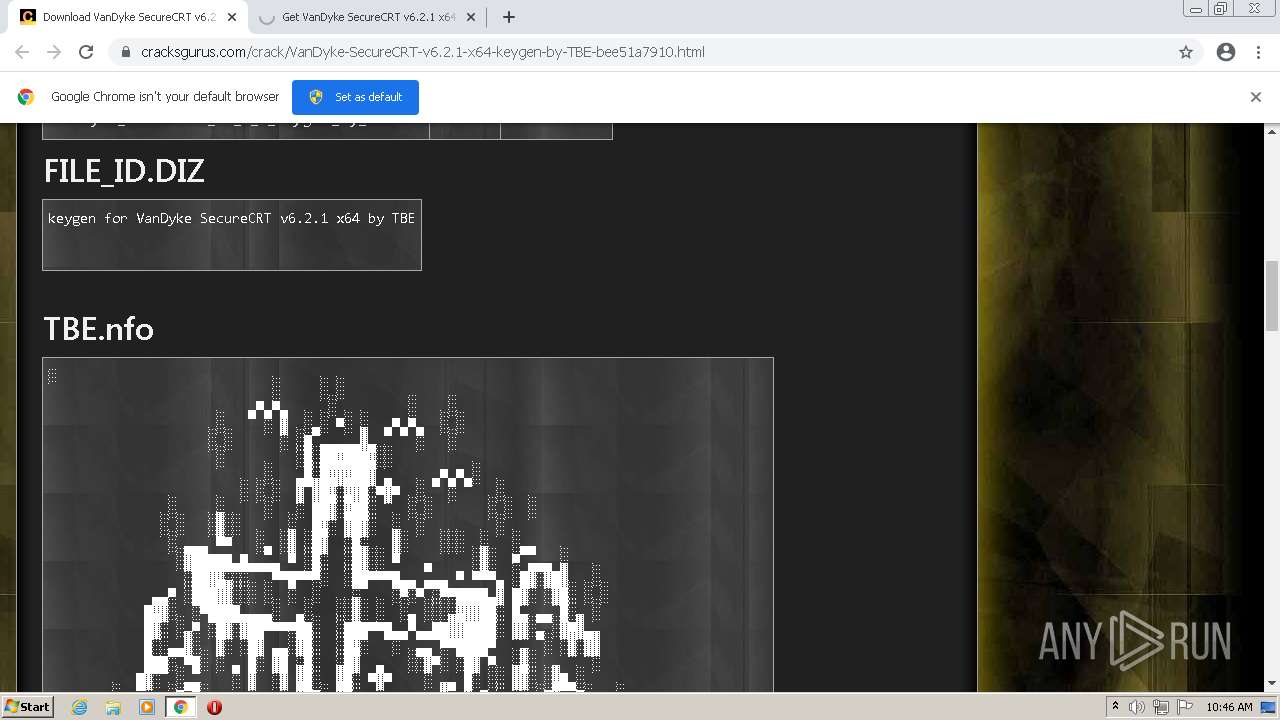Restore down the Chrome window

click(x=1221, y=9)
